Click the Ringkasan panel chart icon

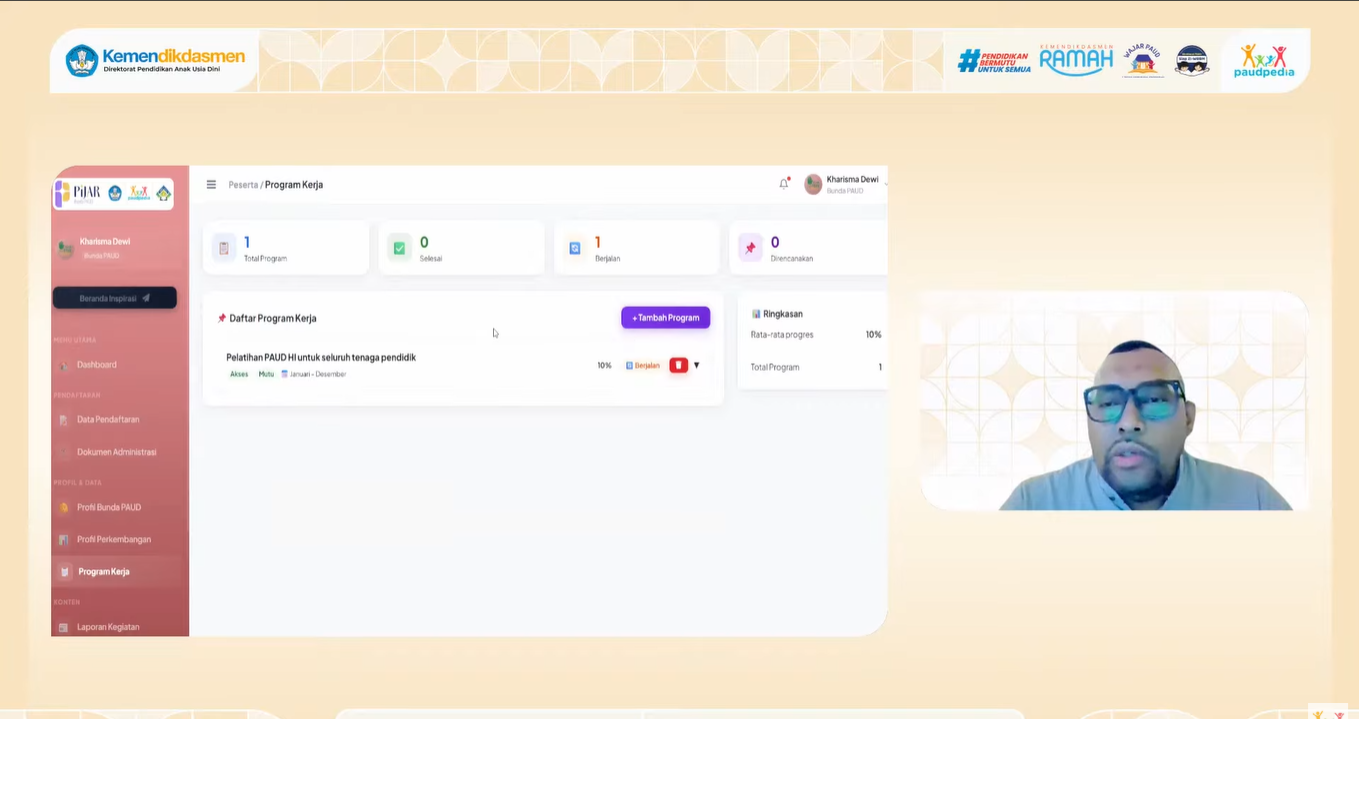point(756,314)
